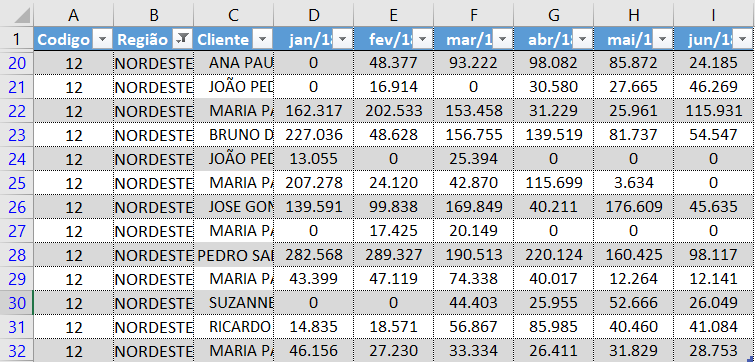
Task: Open the jun/18 column filter arrow
Action: [742, 39]
